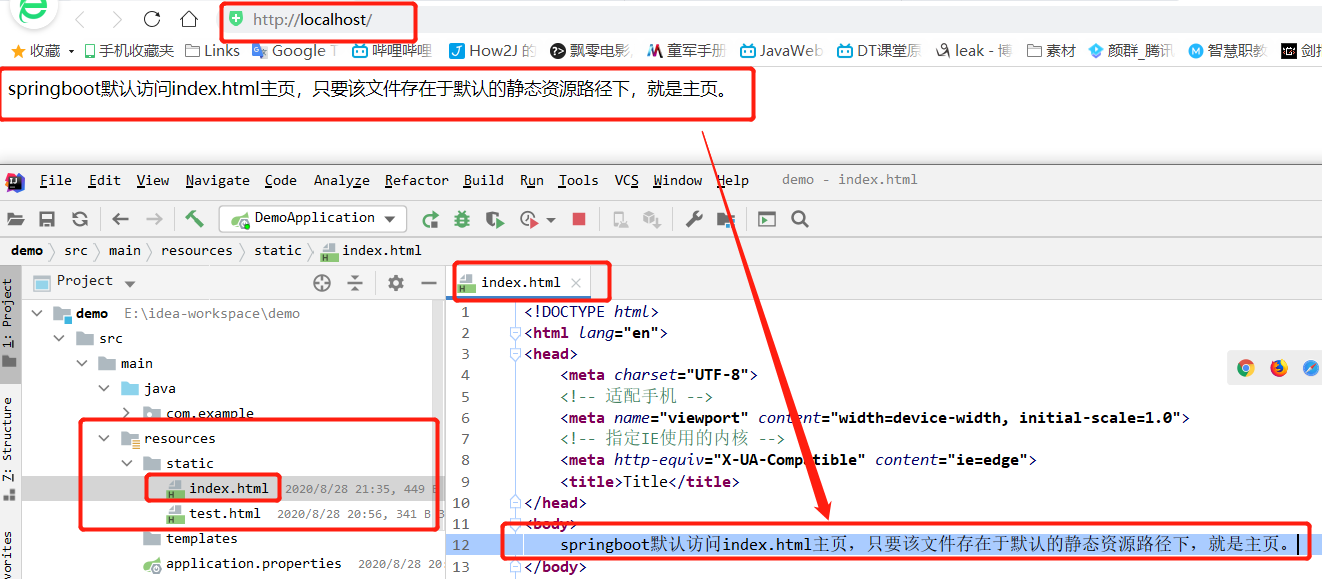Click the Settings wrench icon
The width and height of the screenshot is (1322, 579).
click(694, 219)
